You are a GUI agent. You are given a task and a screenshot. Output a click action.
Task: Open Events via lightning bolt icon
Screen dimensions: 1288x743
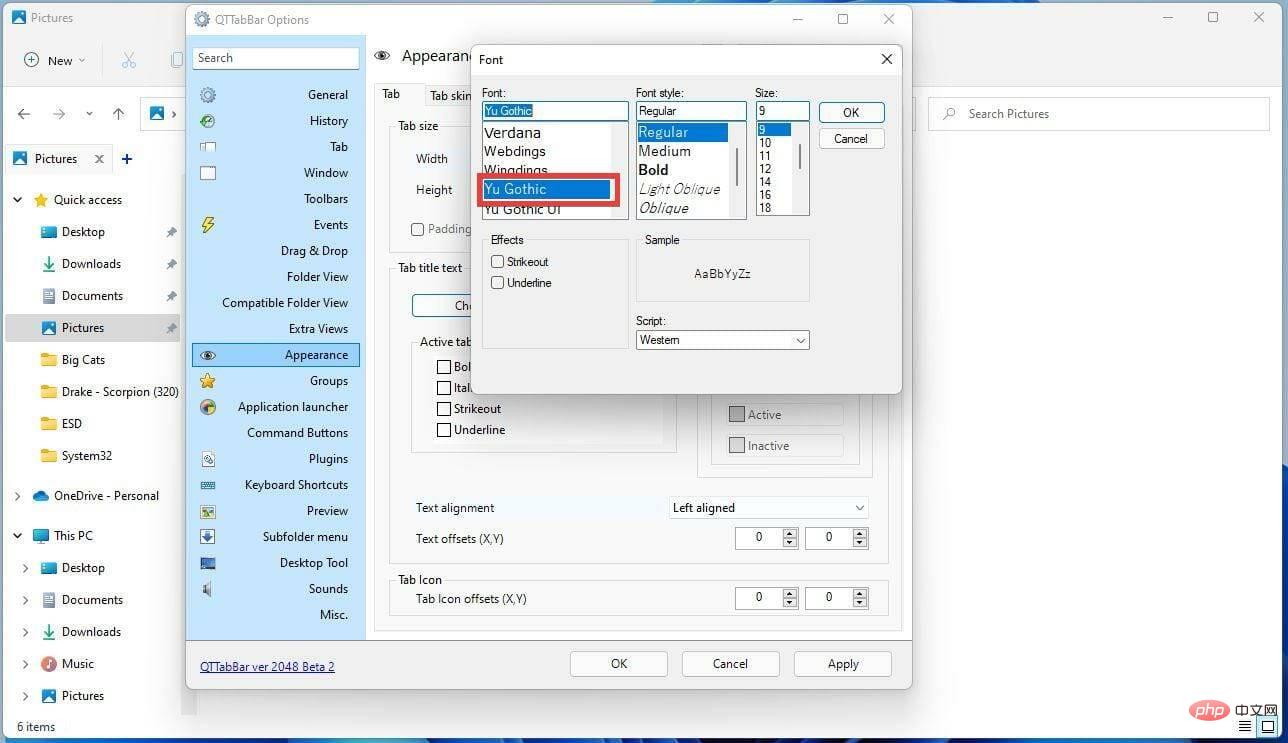[x=208, y=225]
